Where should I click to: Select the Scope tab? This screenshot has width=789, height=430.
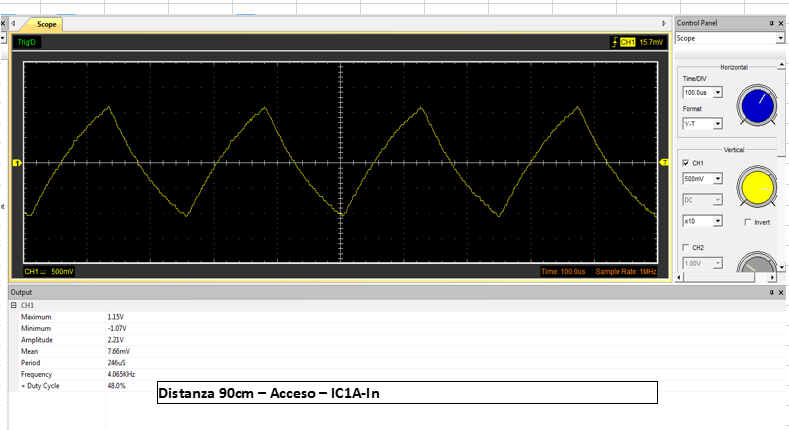(x=46, y=23)
